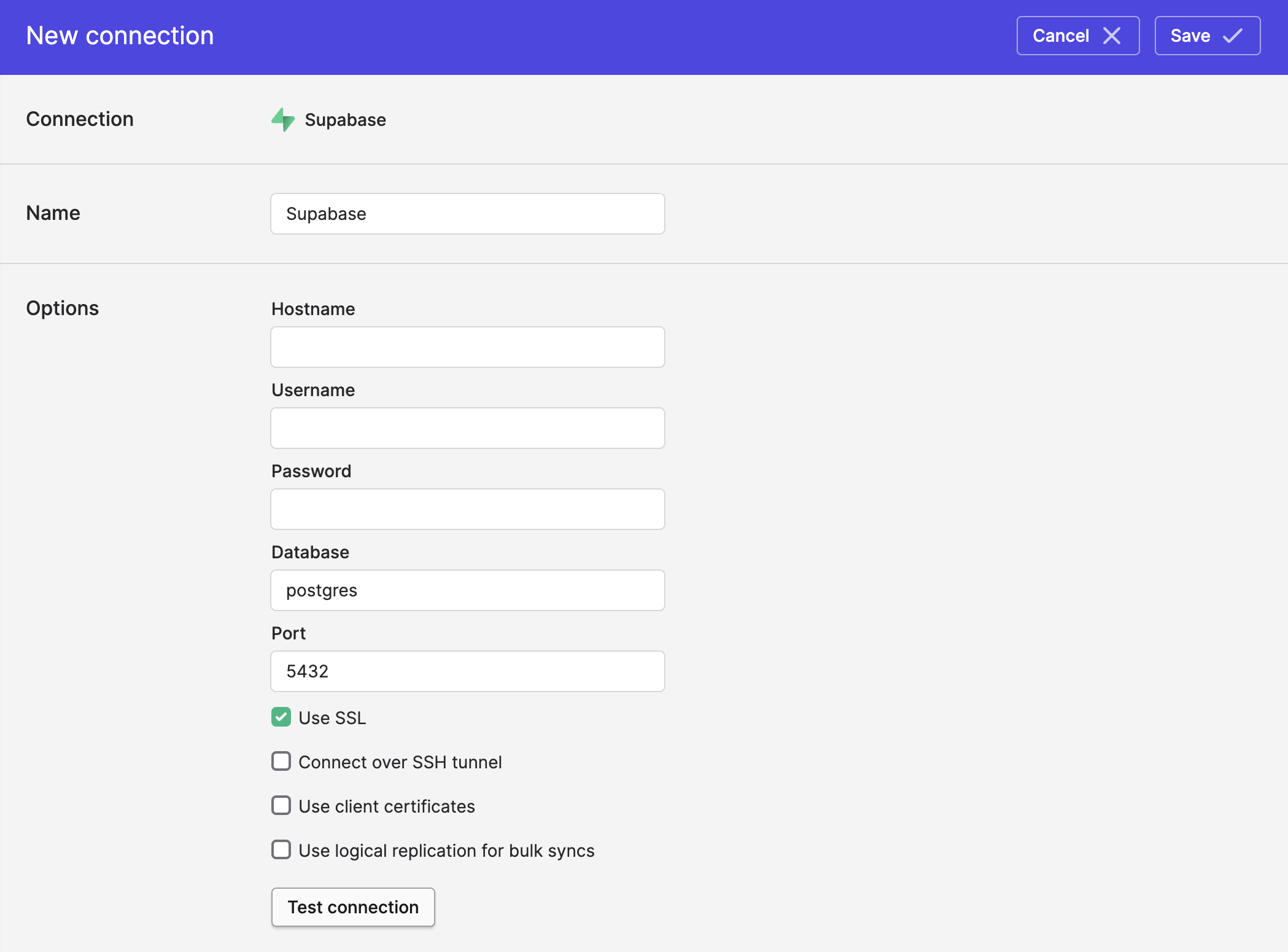
Task: Enable logical replication for bulk syncs
Action: click(x=281, y=849)
